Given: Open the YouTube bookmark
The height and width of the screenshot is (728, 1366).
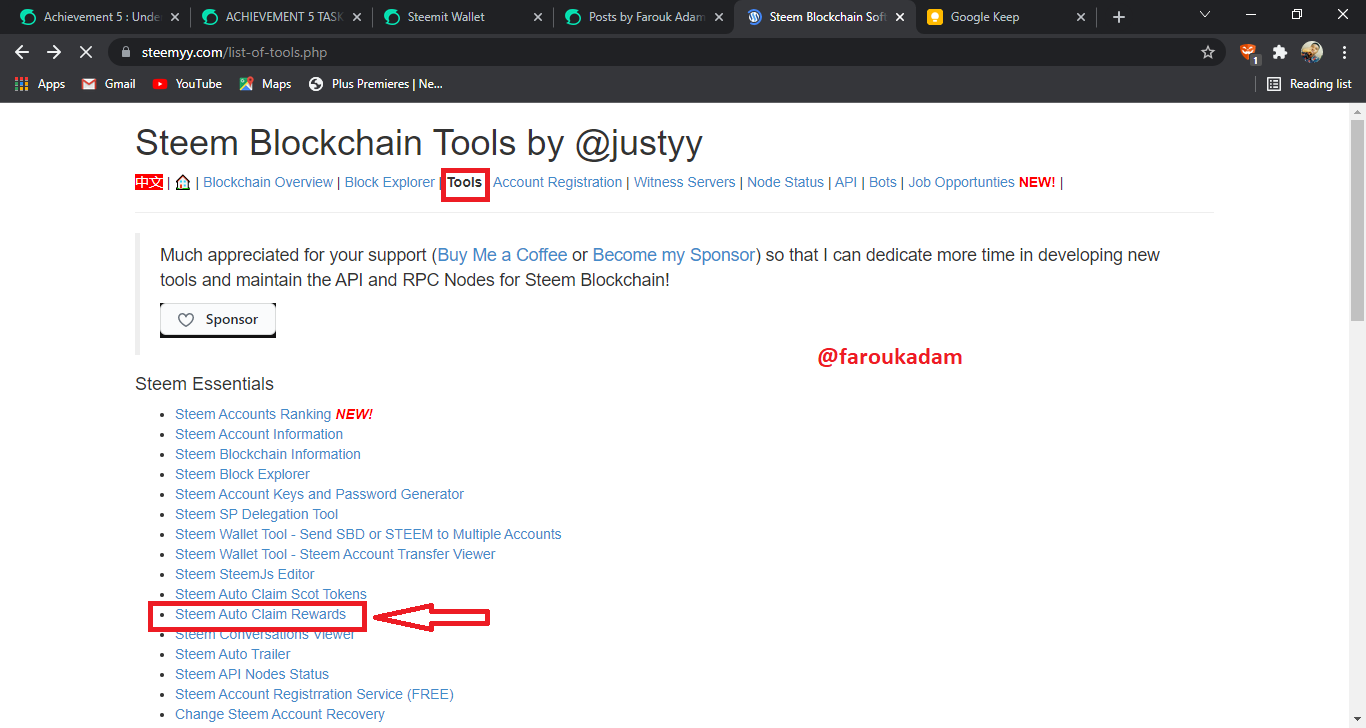Looking at the screenshot, I should point(187,84).
